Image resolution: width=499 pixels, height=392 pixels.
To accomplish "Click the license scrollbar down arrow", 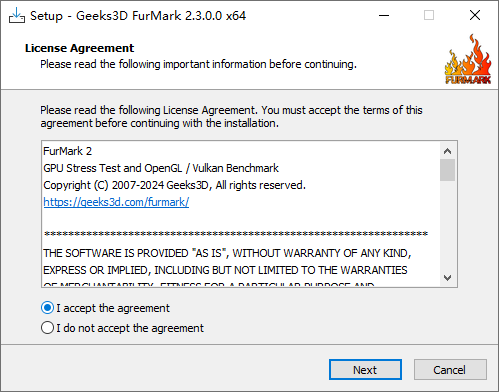I will click(x=447, y=277).
